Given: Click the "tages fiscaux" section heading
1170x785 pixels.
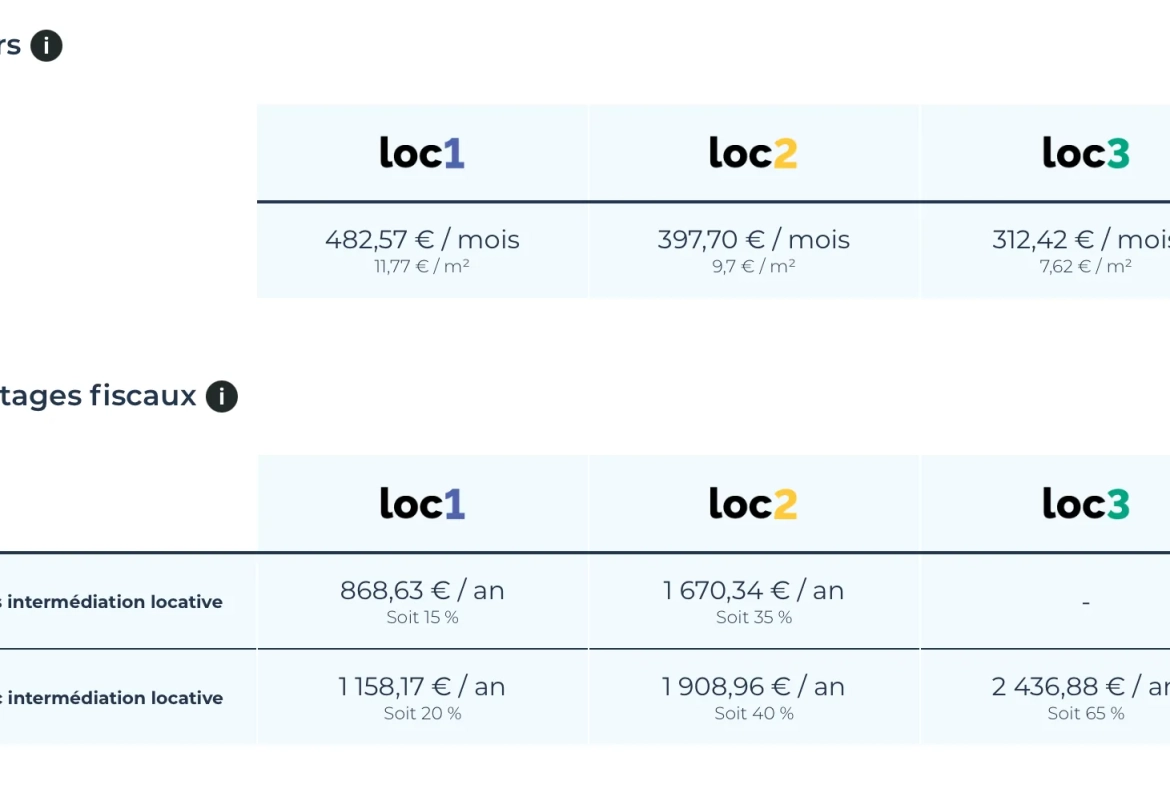Looking at the screenshot, I should click(x=98, y=395).
